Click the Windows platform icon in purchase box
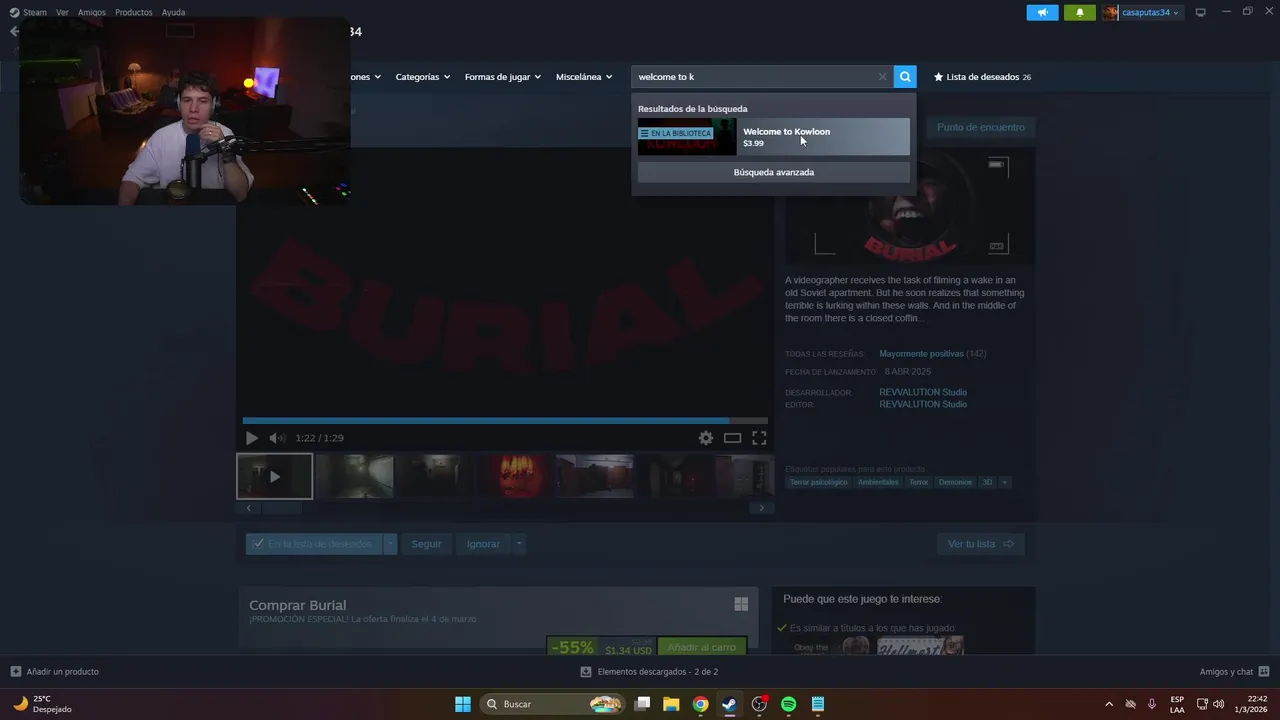 (x=741, y=604)
